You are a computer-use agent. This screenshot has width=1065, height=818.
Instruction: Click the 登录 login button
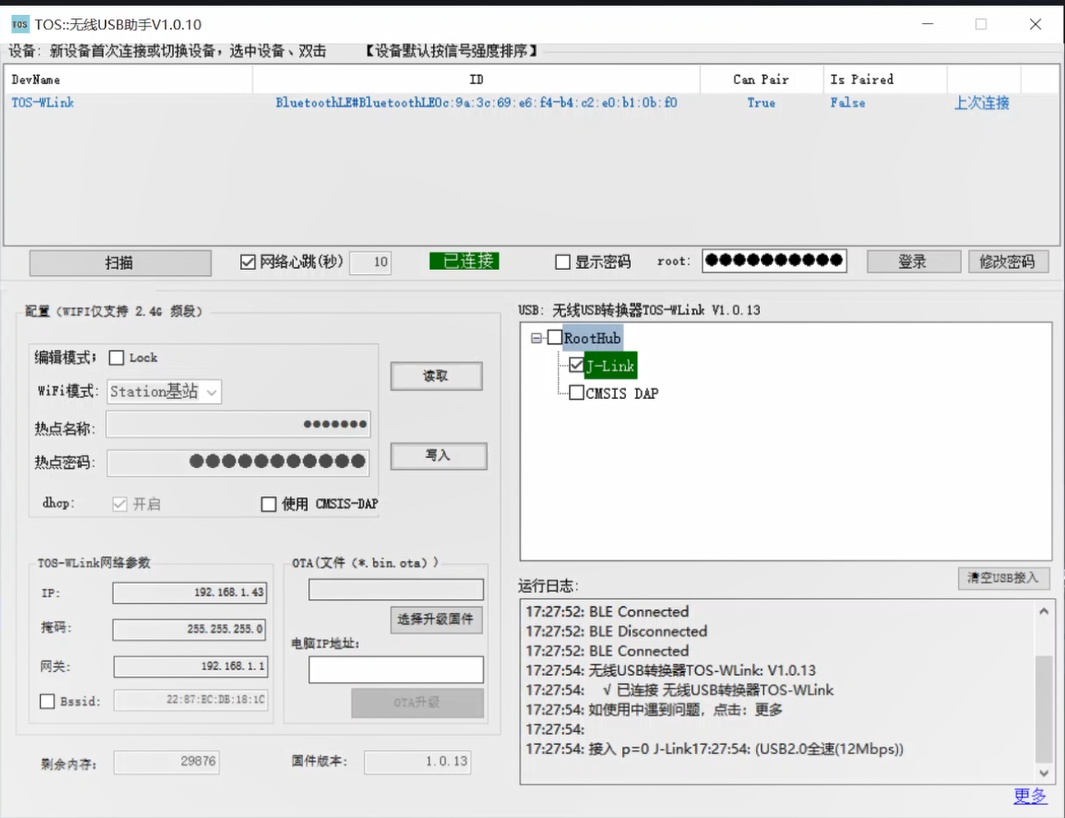pos(914,262)
